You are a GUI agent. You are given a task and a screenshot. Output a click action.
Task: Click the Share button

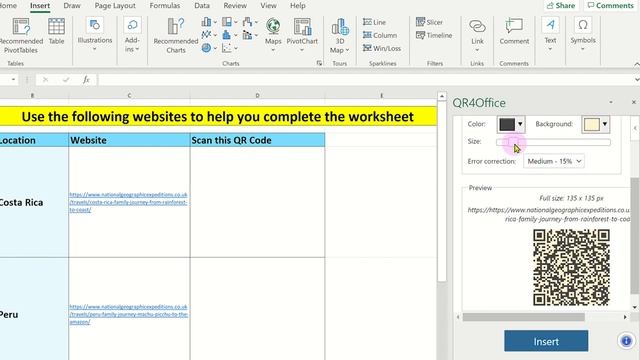[x=561, y=6]
